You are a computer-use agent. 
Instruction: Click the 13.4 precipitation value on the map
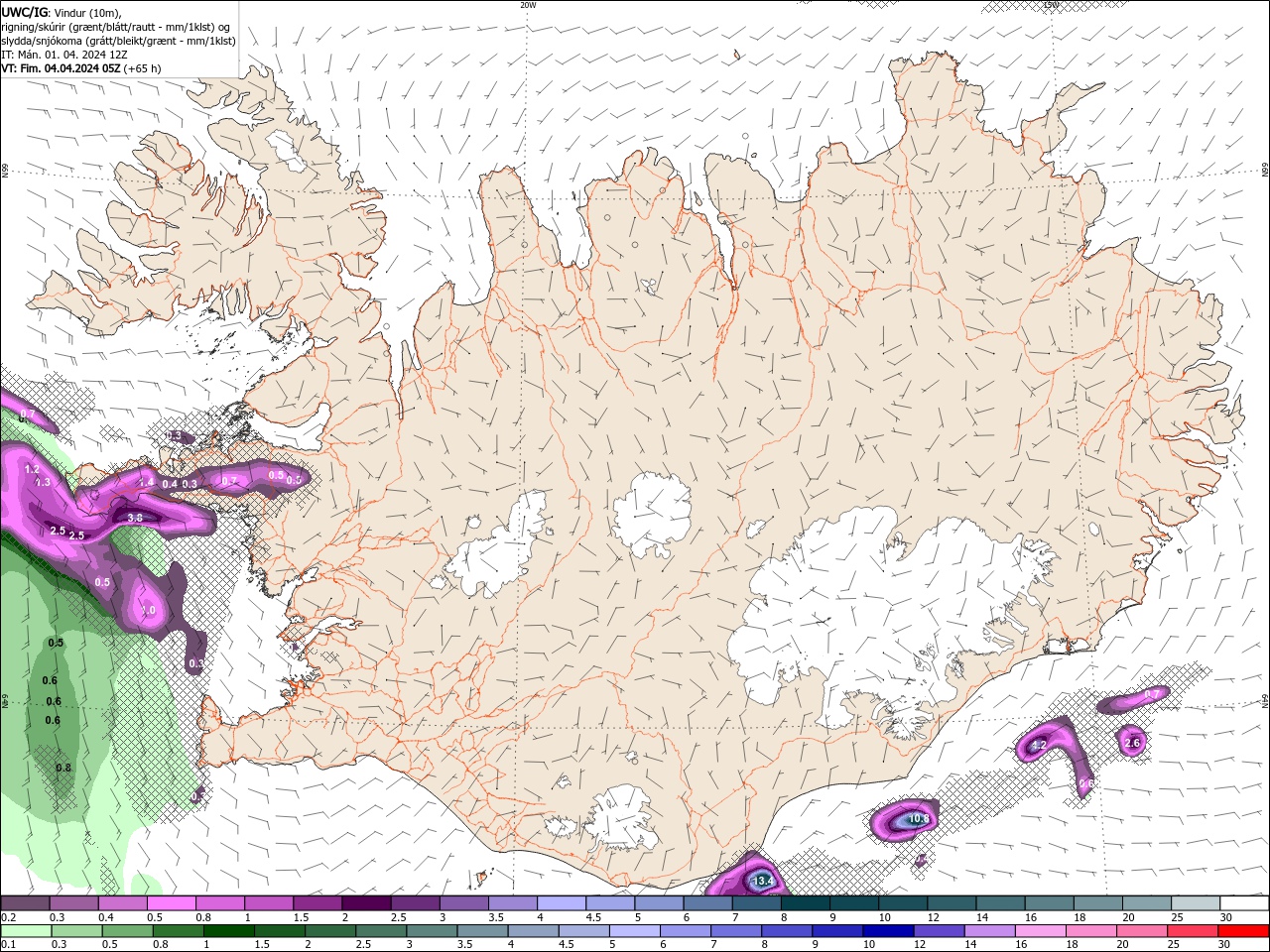point(762,881)
